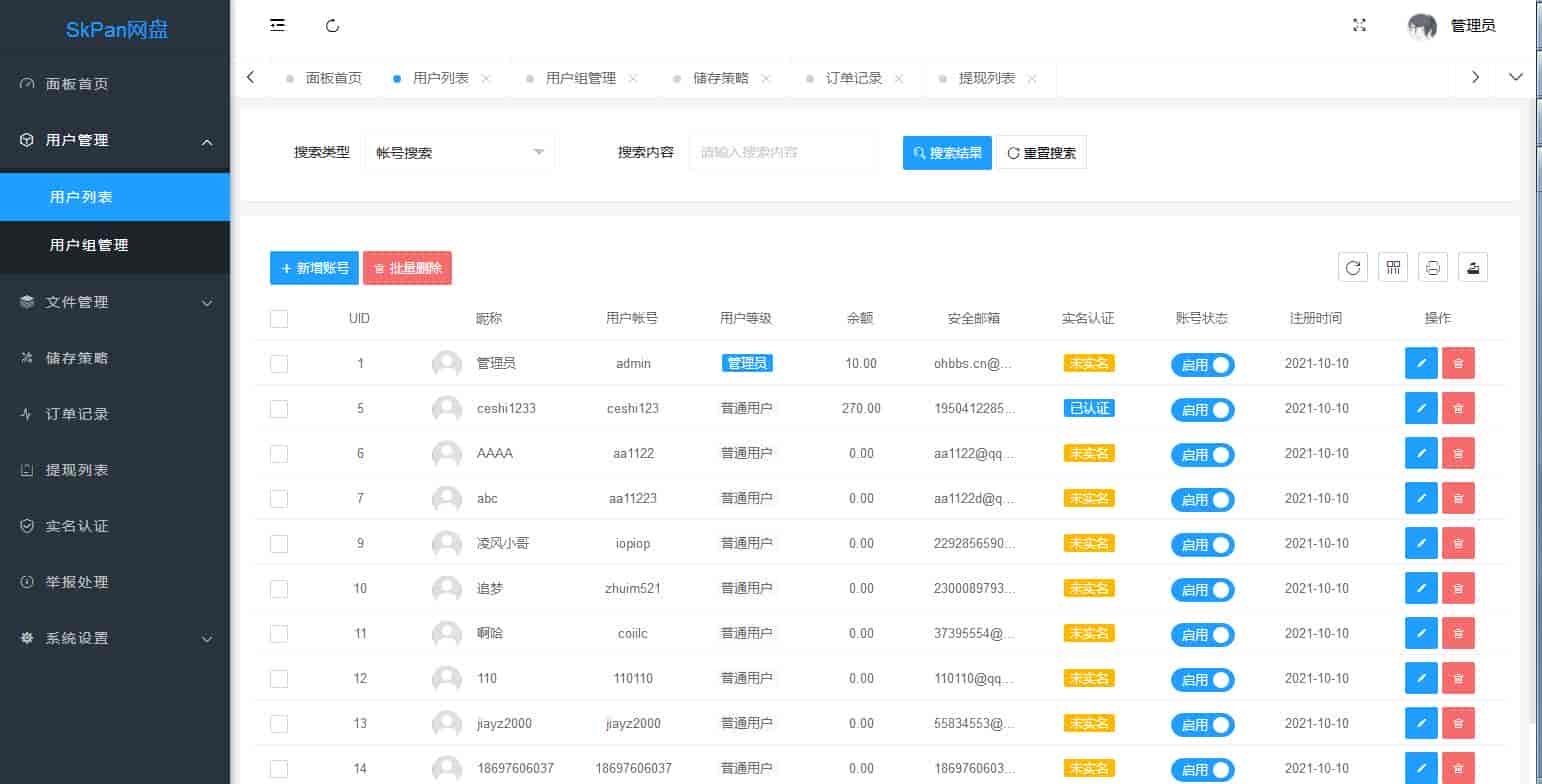Open the 搜索类型 dropdown
This screenshot has width=1542, height=784.
pos(459,153)
